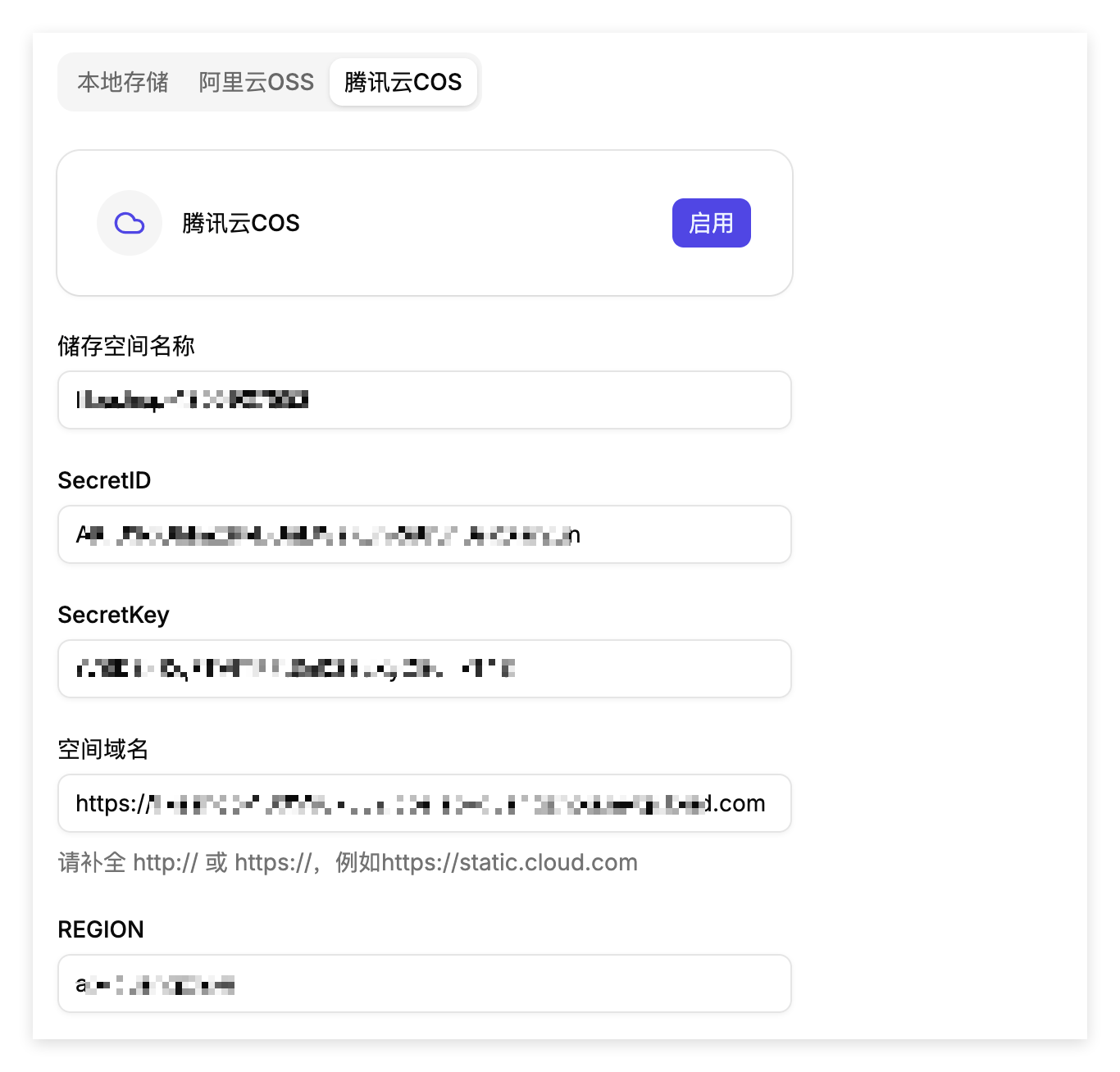This screenshot has height=1072, width=1120.
Task: Click the REGION input field
Action: click(x=425, y=983)
